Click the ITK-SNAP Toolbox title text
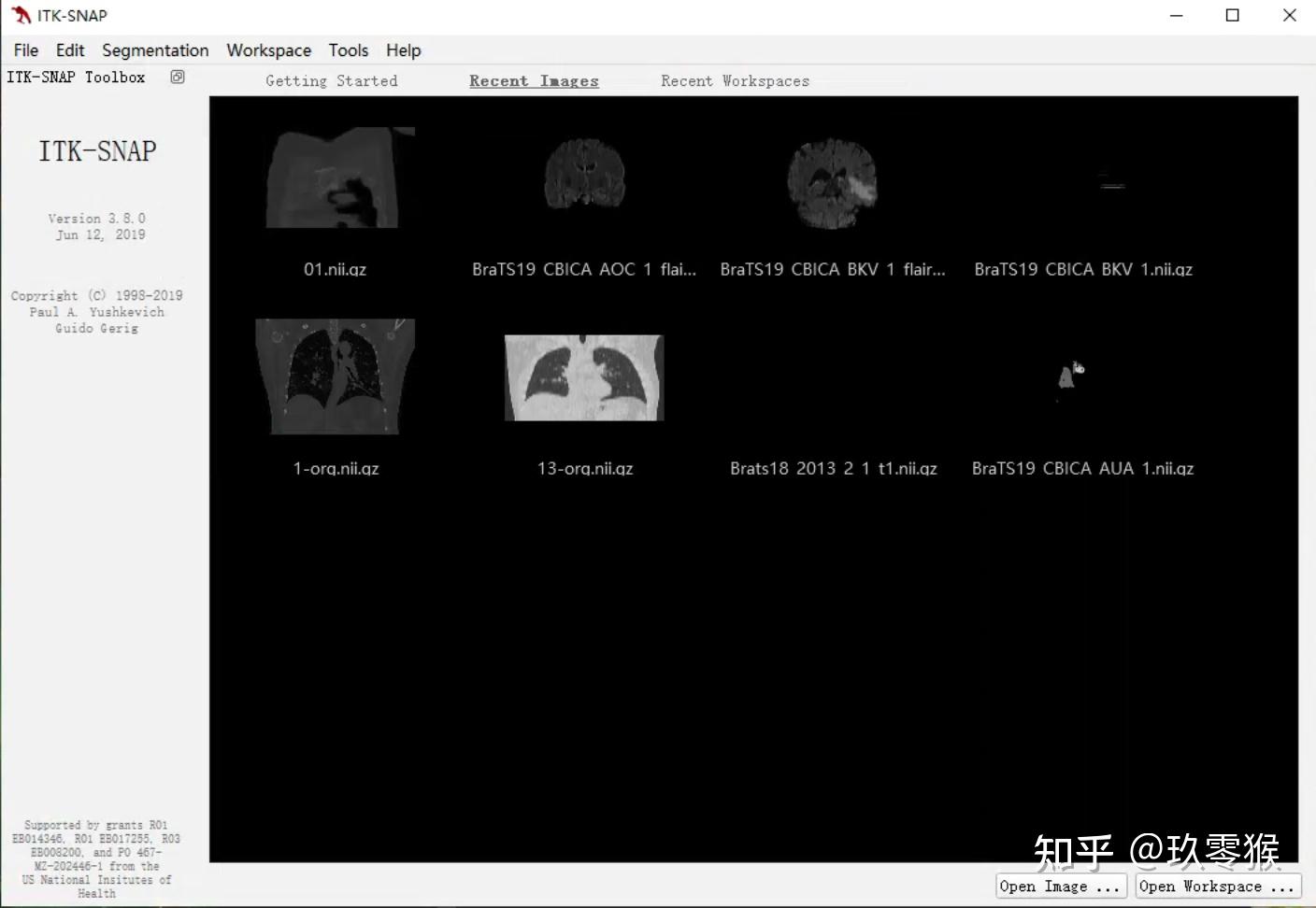1316x908 pixels. [x=76, y=78]
